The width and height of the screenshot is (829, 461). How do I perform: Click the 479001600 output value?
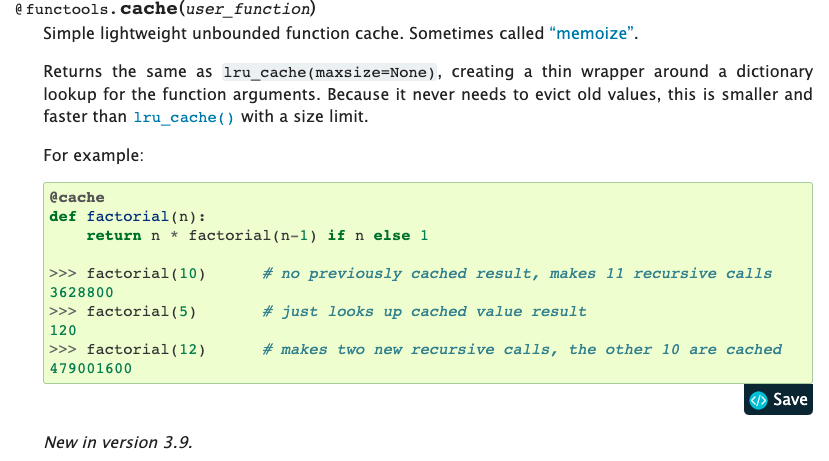click(x=91, y=369)
